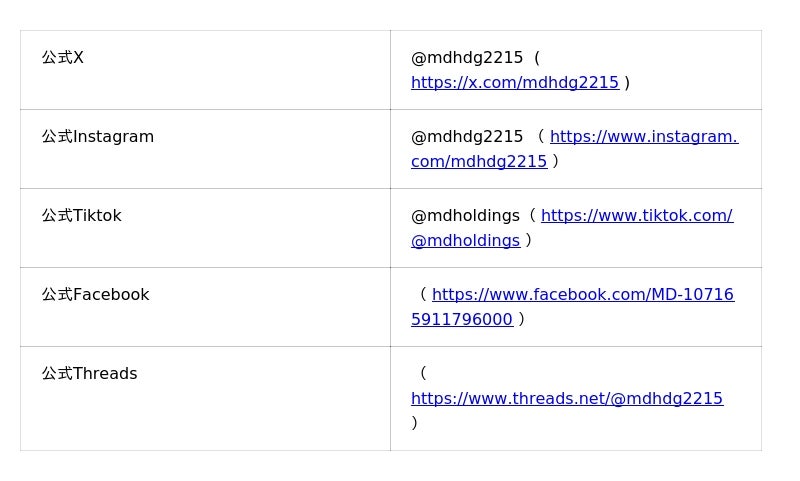Image resolution: width=800 pixels, height=481 pixels.
Task: Click the opening parenthesis in X row
Action: coord(537,58)
